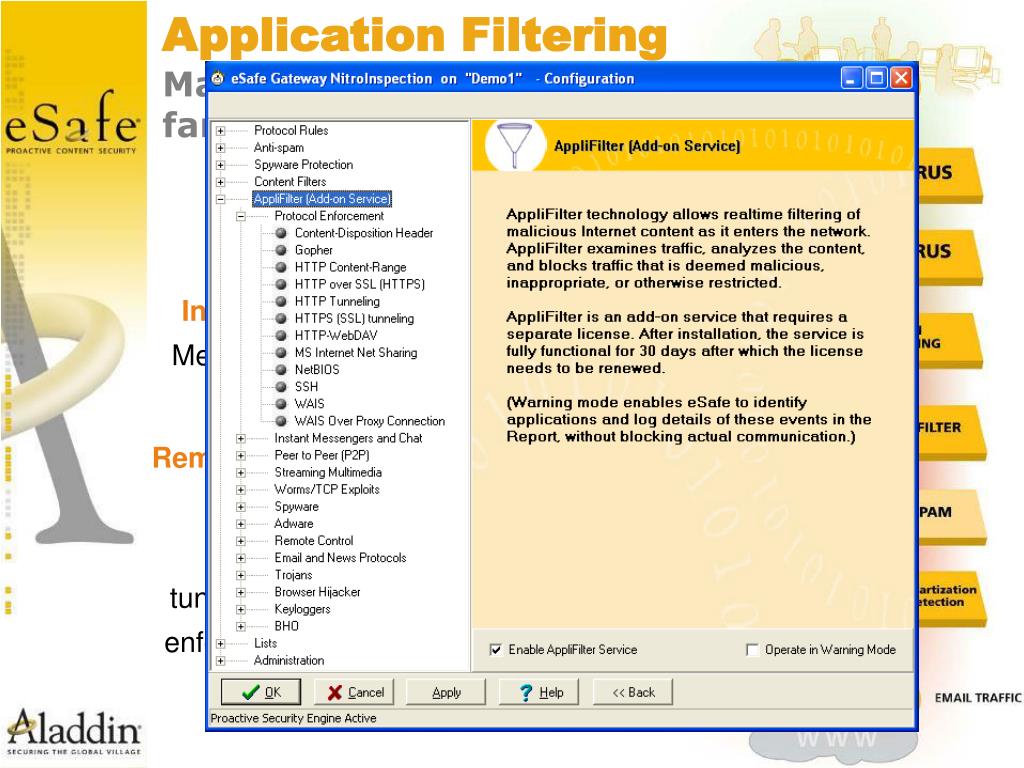Maximize the eSafe Configuration window
1024x768 pixels.
pos(876,78)
